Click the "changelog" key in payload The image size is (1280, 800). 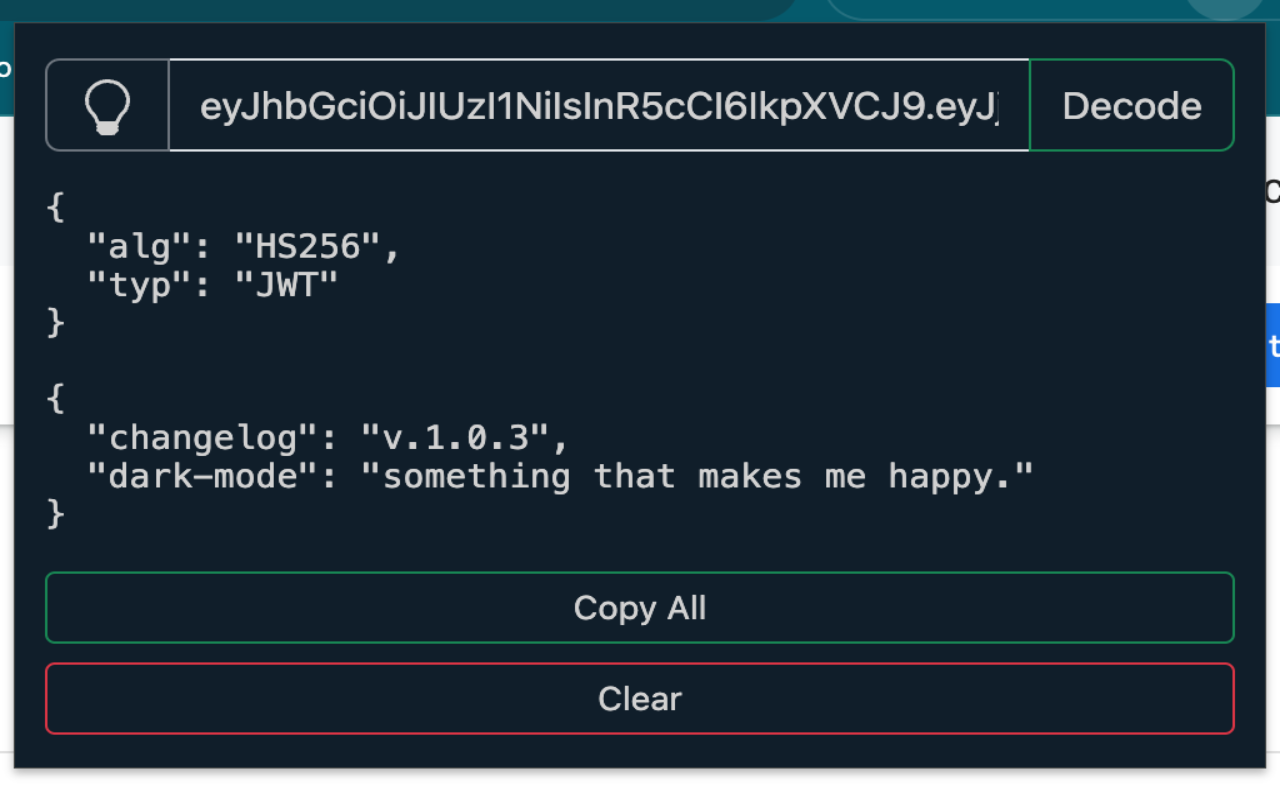click(x=202, y=438)
